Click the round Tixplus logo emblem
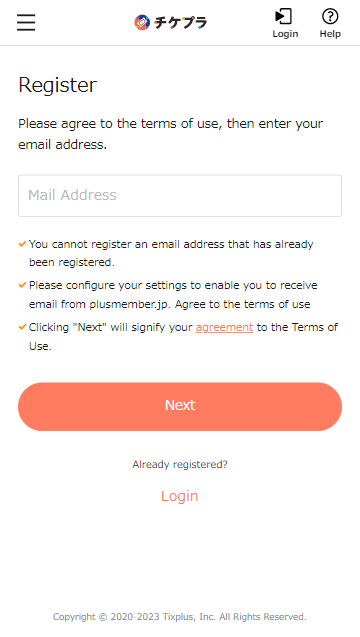 (x=142, y=23)
